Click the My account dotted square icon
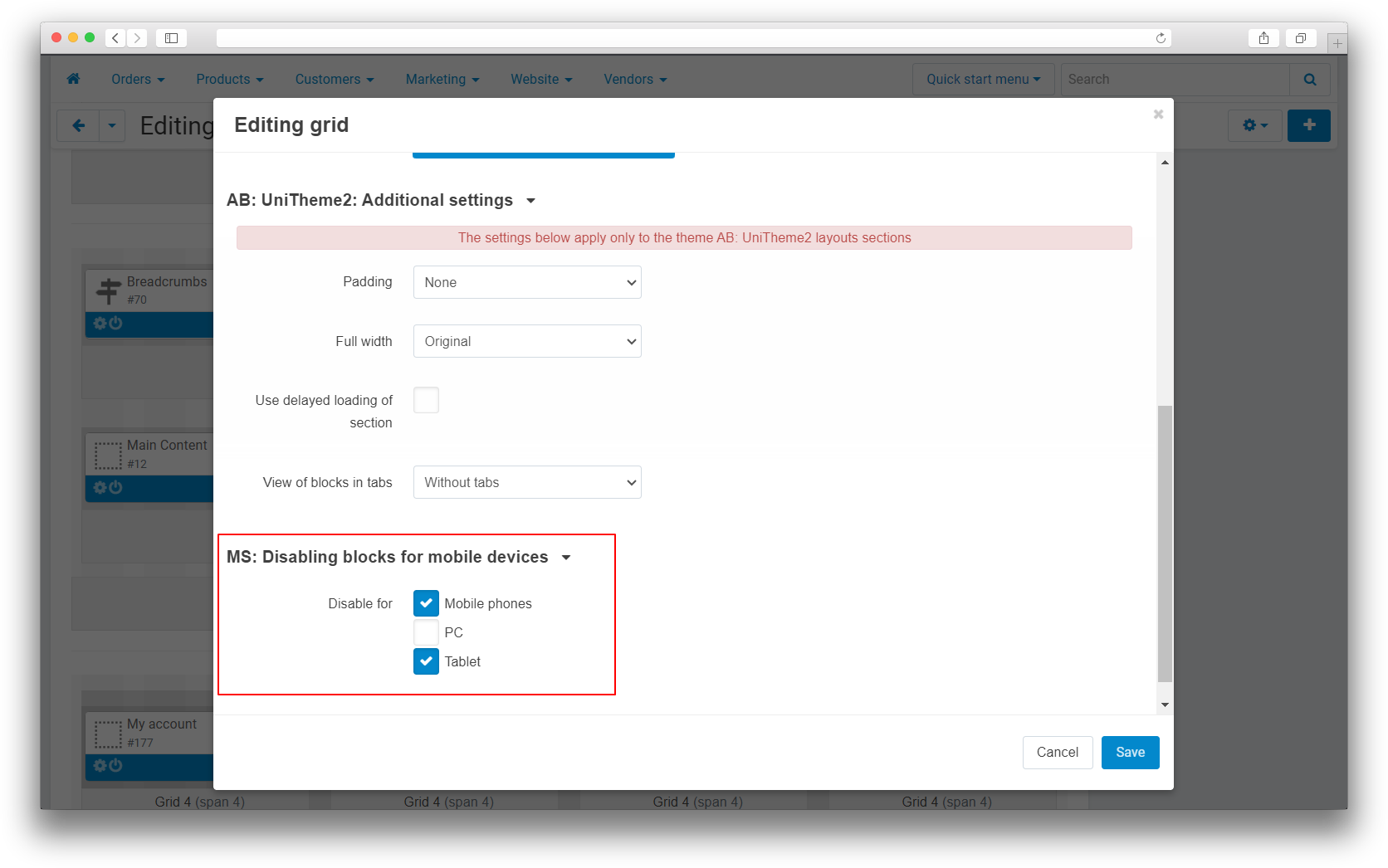 tap(108, 734)
